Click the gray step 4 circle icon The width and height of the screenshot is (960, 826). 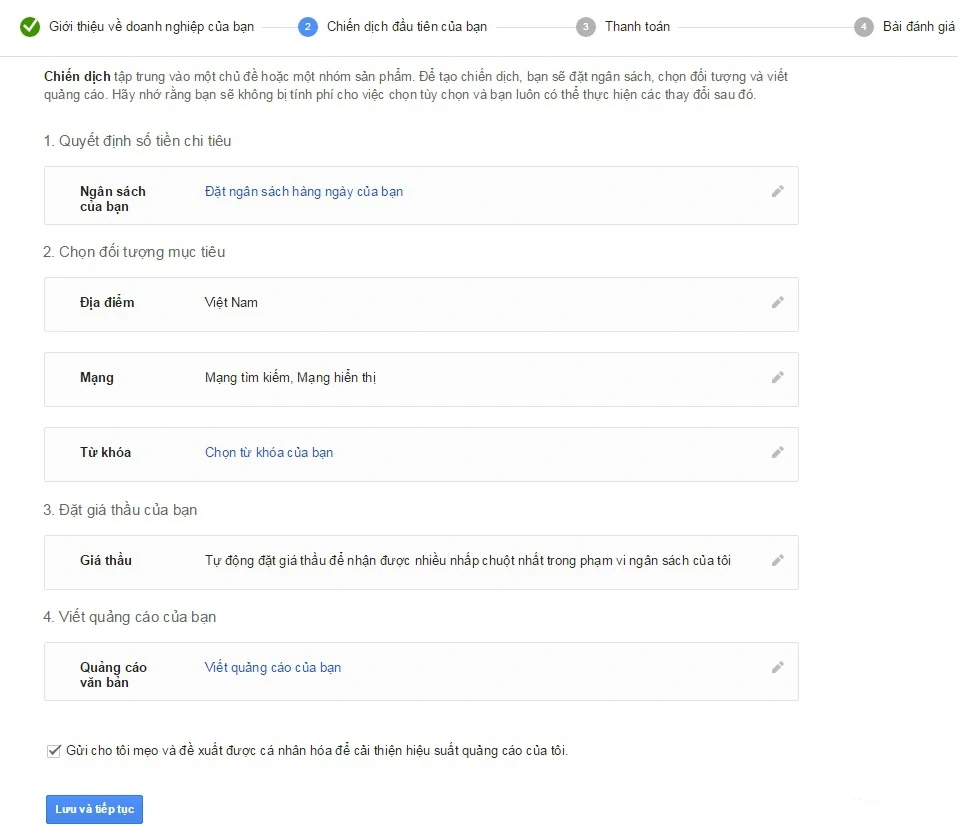tap(864, 26)
